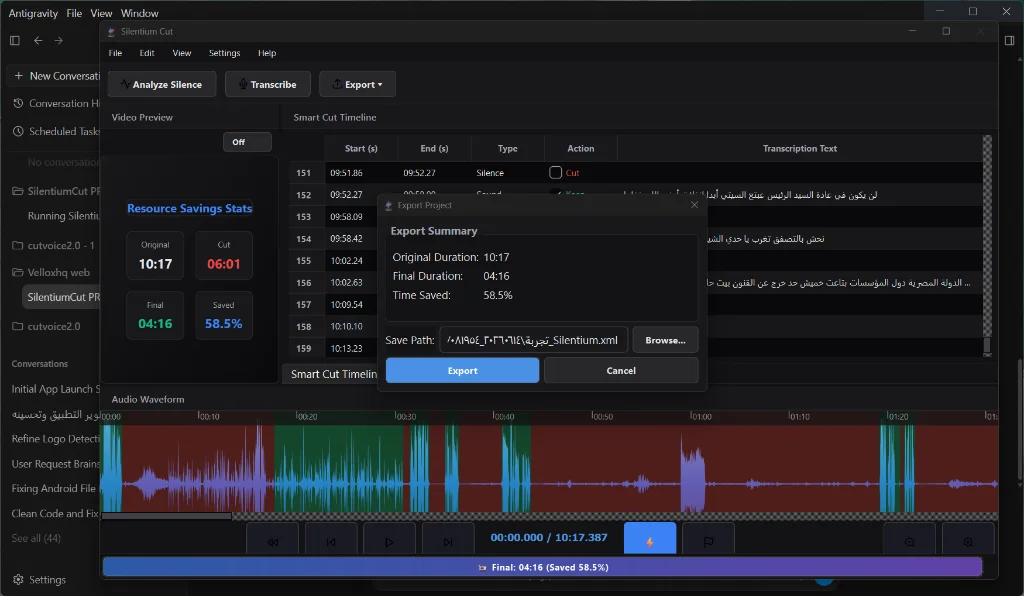Click the Action column header

(581, 148)
